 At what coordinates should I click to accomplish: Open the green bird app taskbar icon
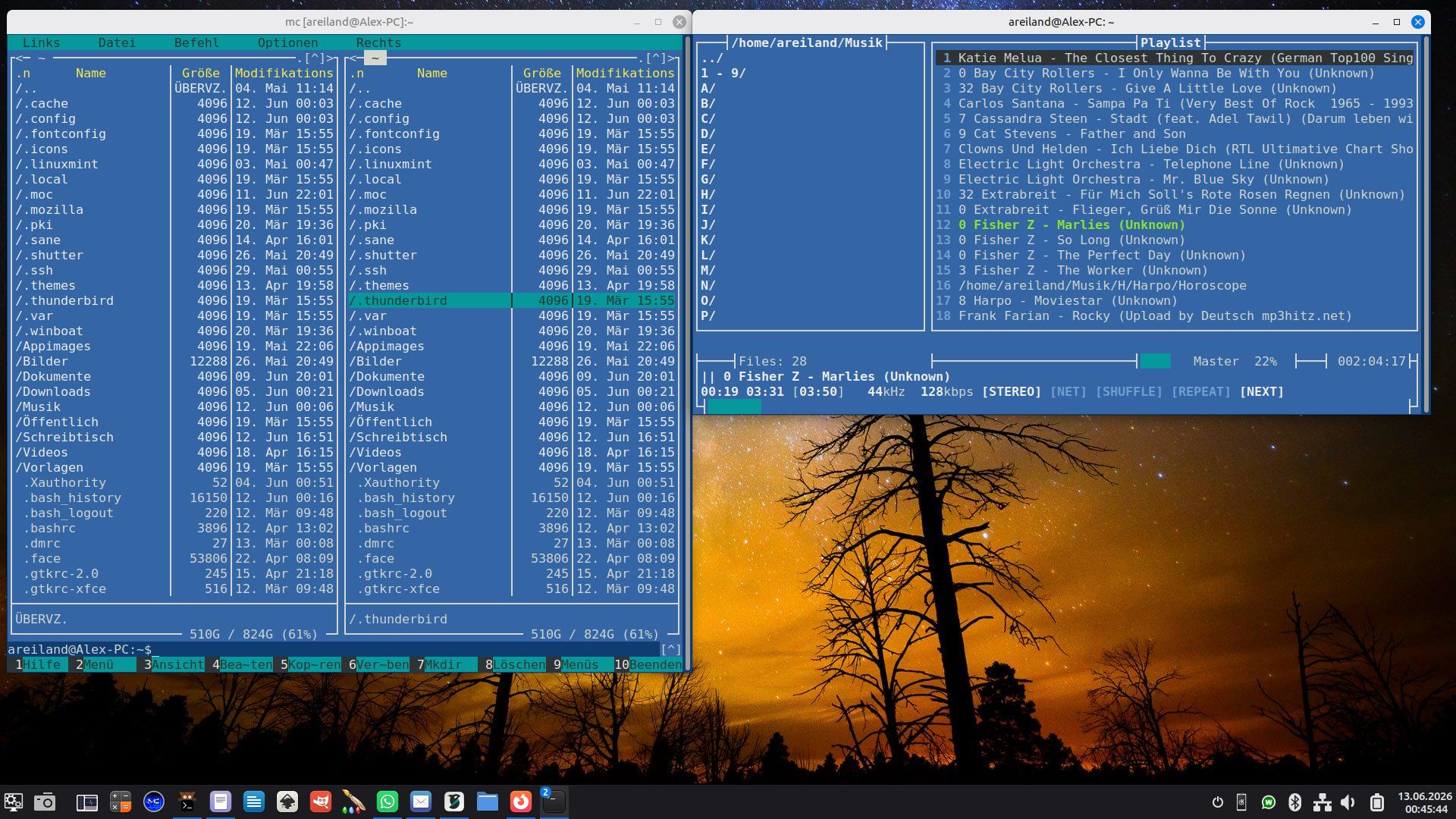coord(454,802)
